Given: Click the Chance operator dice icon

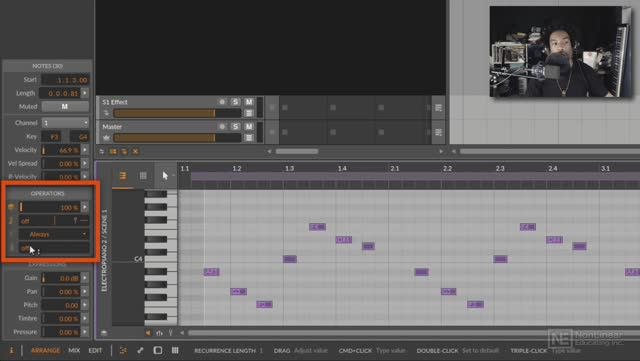Looking at the screenshot, I should (x=11, y=207).
